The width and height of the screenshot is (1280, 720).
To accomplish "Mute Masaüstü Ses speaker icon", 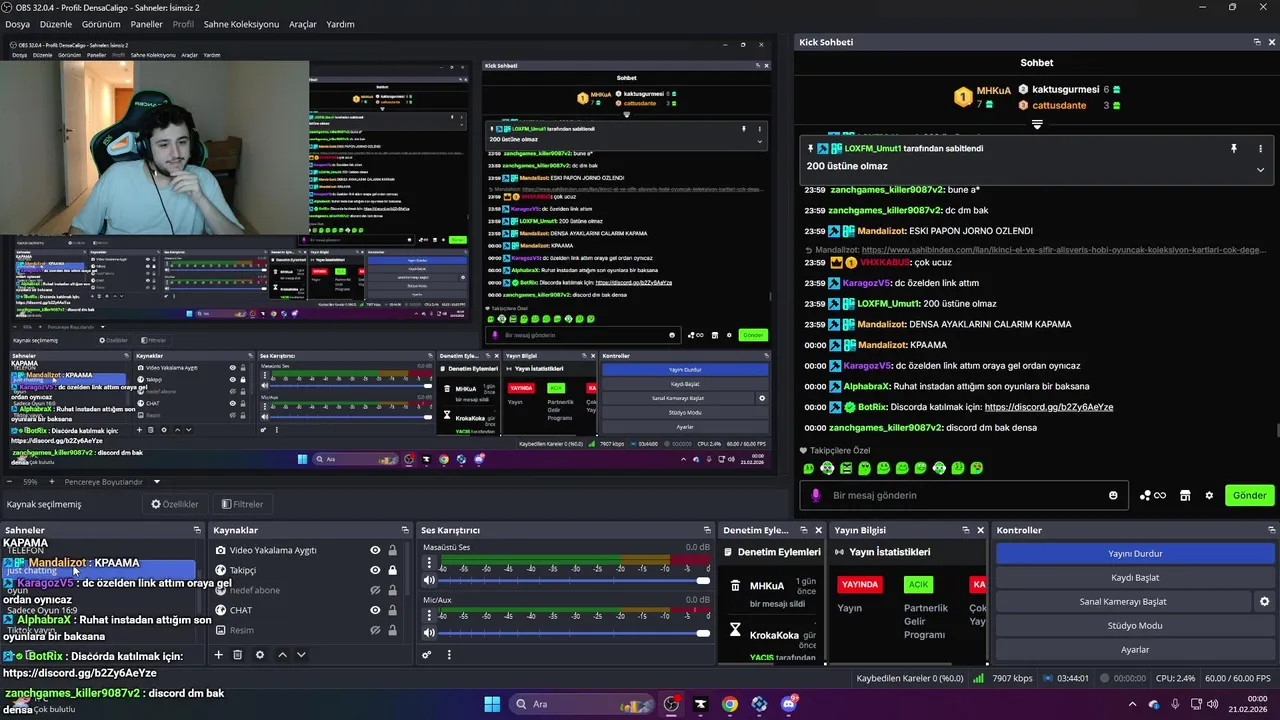I will [x=429, y=580].
